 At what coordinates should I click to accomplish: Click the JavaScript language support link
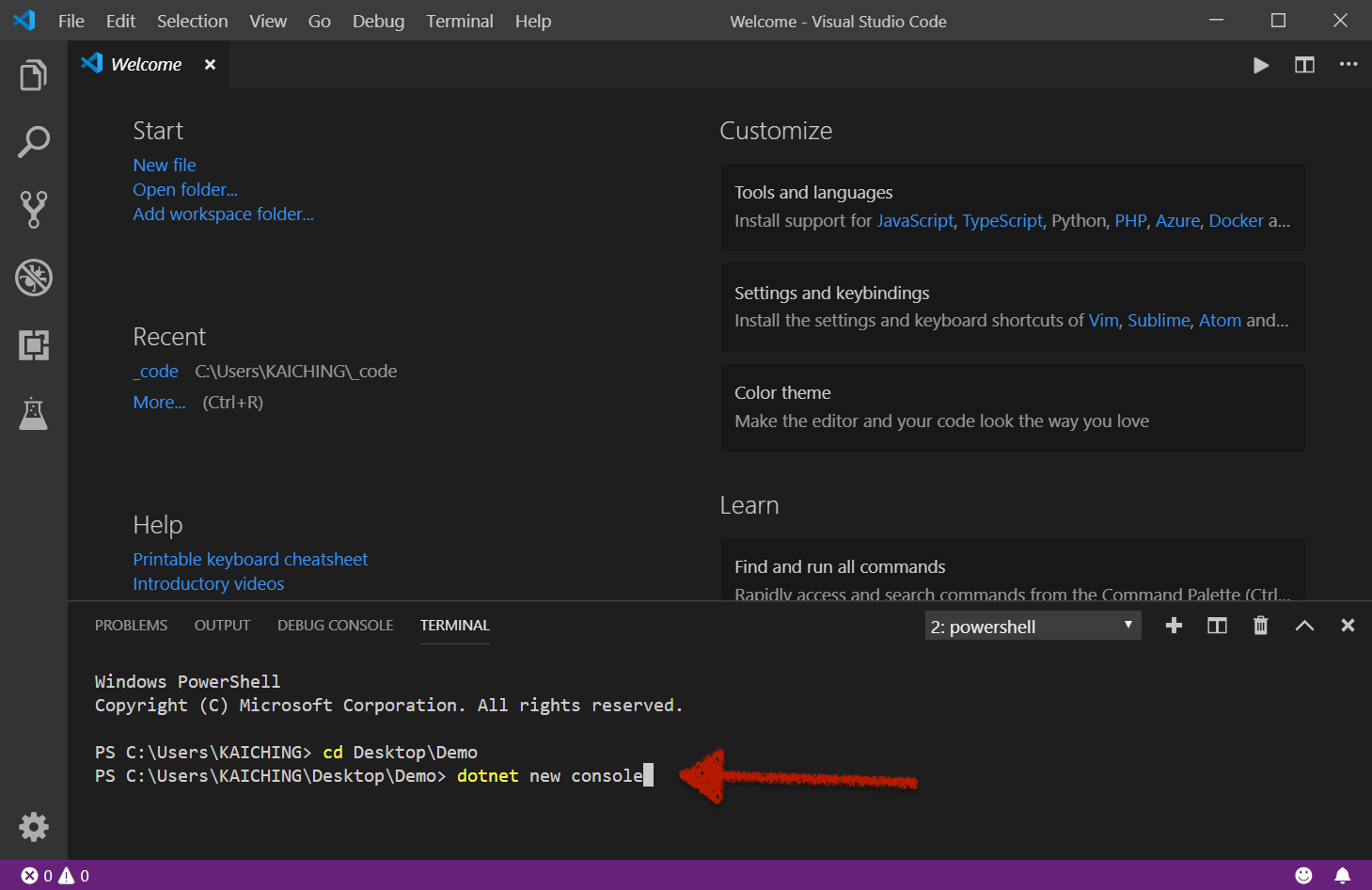click(x=915, y=220)
